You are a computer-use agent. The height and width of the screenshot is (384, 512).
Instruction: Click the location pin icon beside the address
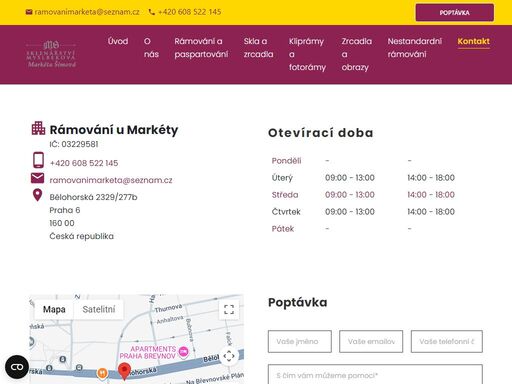[38, 195]
